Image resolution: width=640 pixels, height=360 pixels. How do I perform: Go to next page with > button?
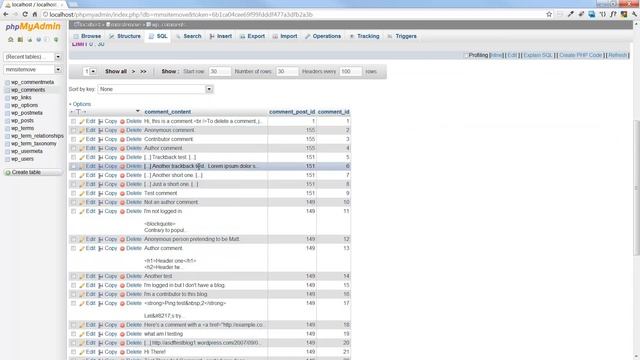133,71
